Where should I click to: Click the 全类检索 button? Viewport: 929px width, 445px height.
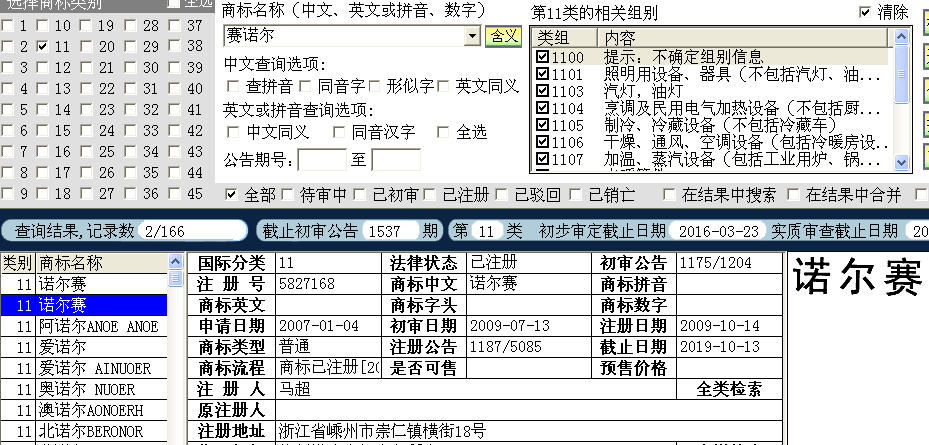729,389
